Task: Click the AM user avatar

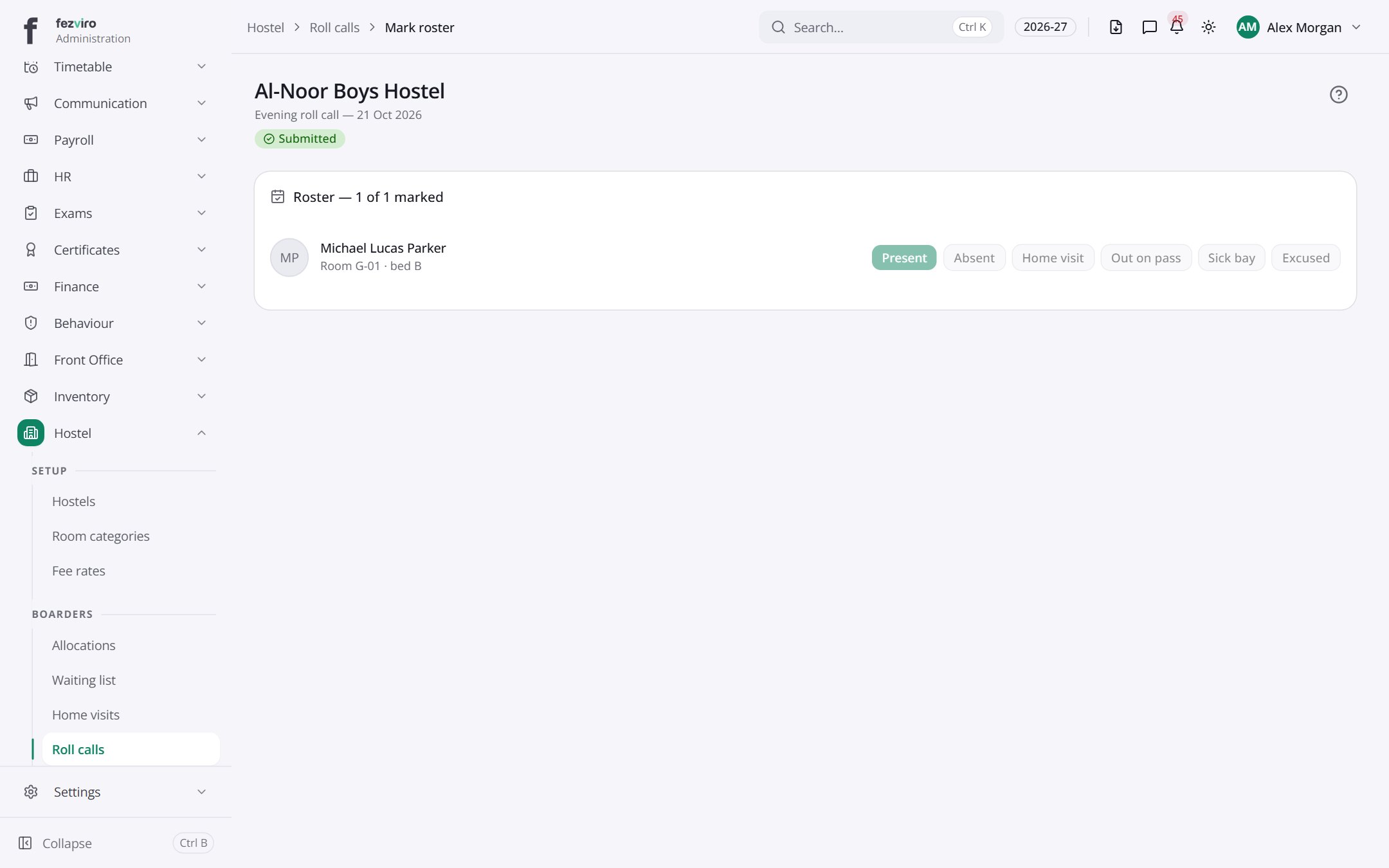Action: pyautogui.click(x=1248, y=27)
